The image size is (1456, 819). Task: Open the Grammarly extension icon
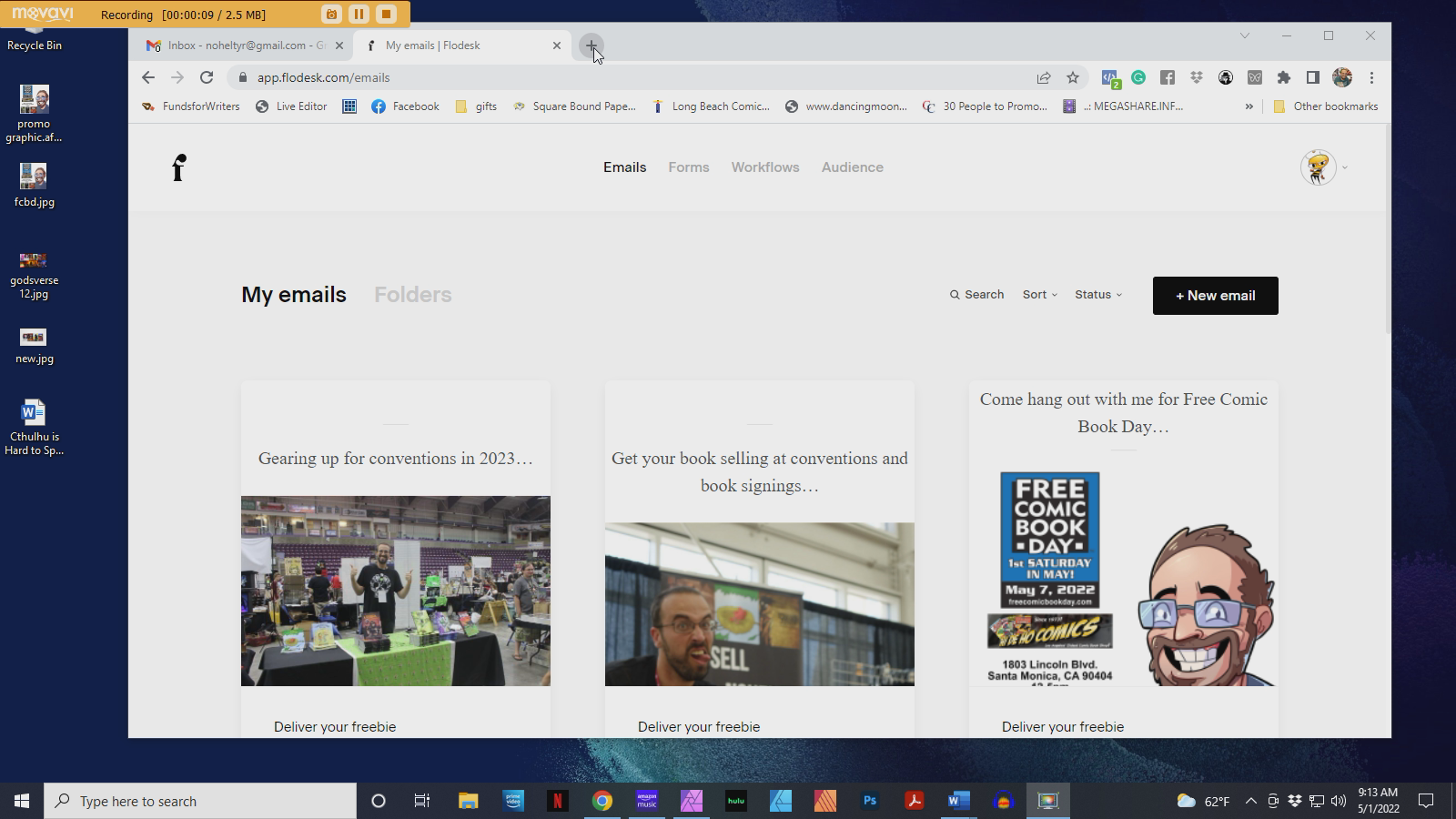tap(1138, 78)
